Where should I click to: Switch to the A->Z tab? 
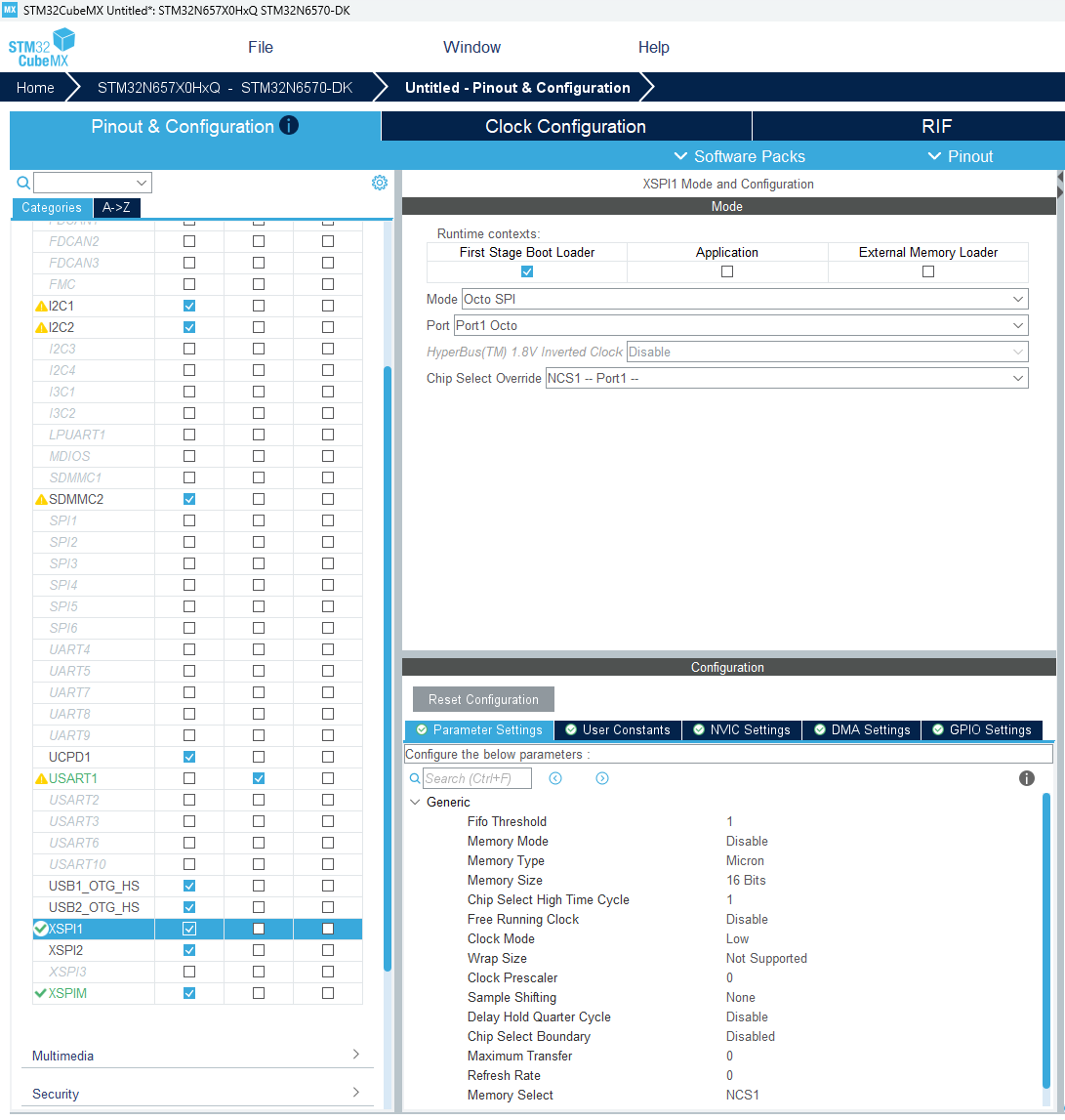[116, 208]
